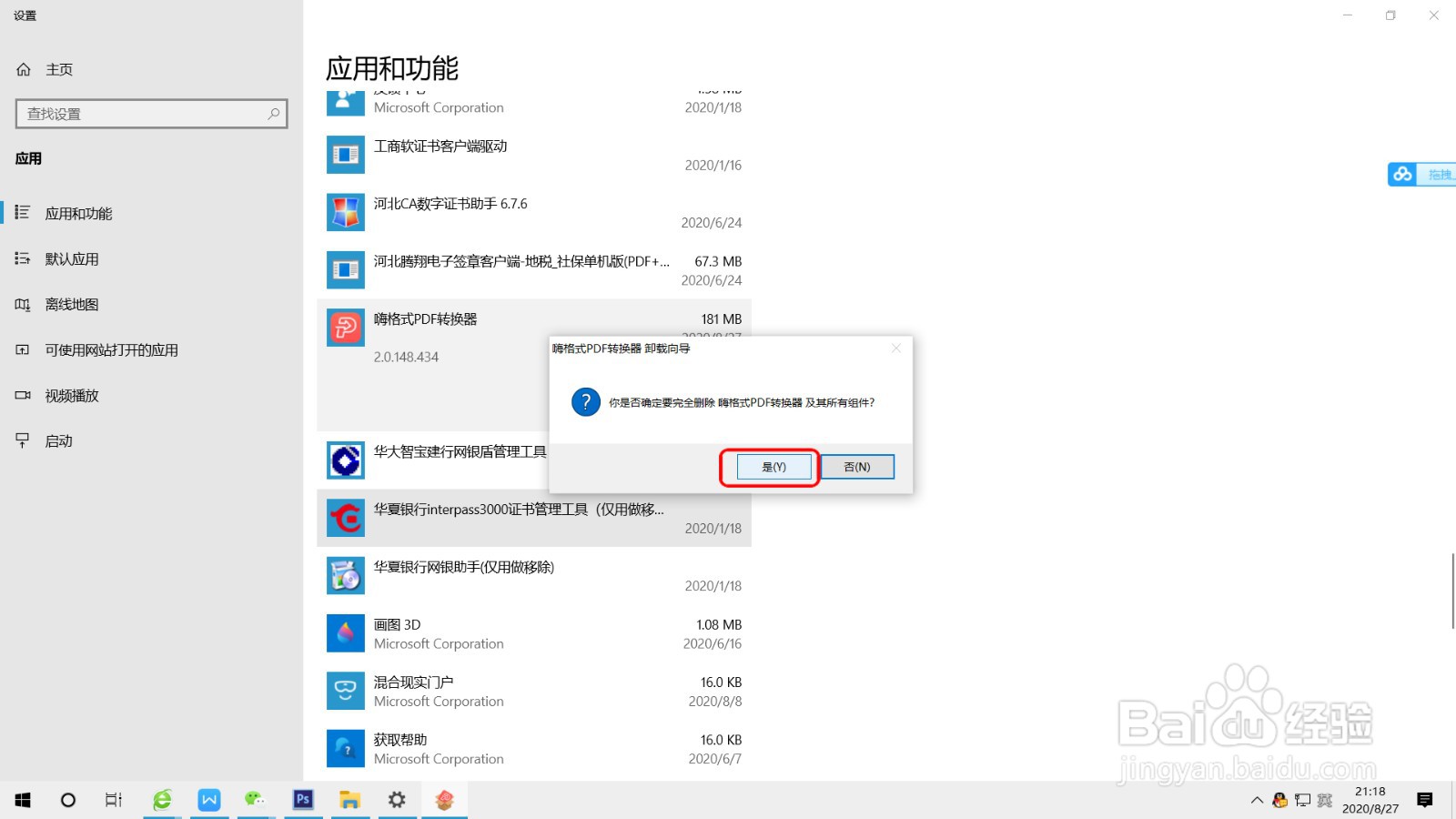
Task: Open the Windows Start menu
Action: 23,800
